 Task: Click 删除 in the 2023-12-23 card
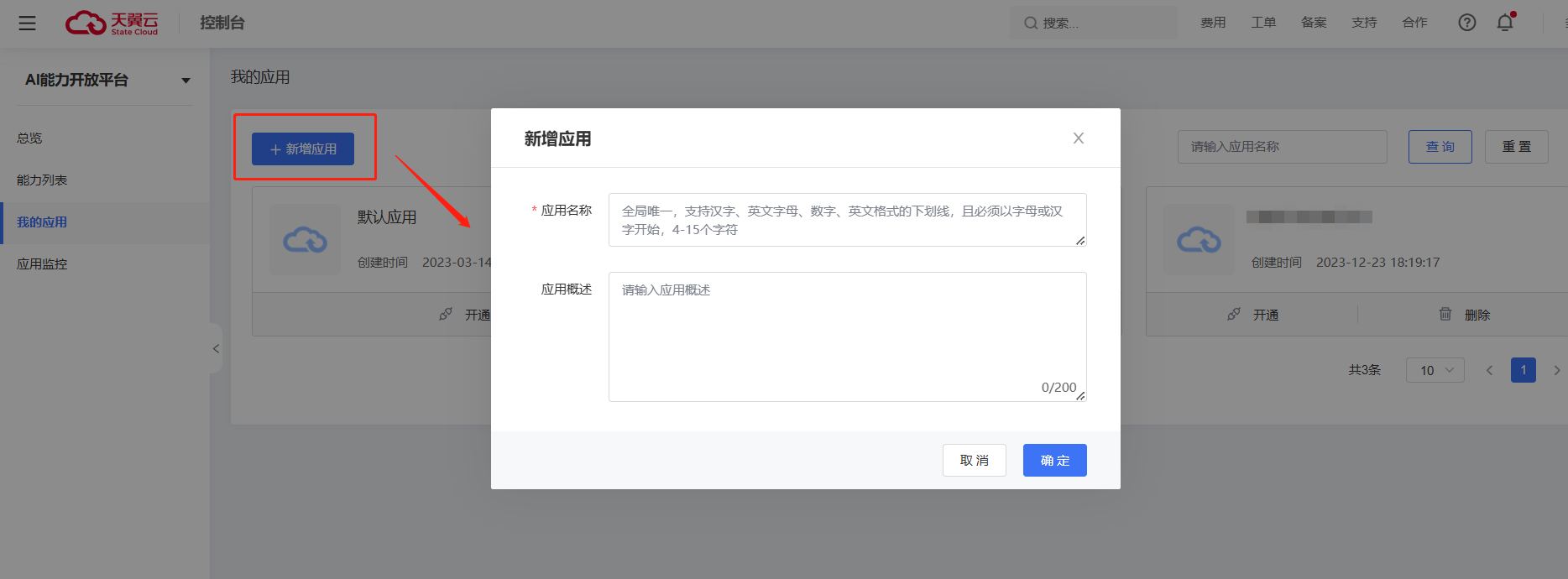[x=1477, y=315]
